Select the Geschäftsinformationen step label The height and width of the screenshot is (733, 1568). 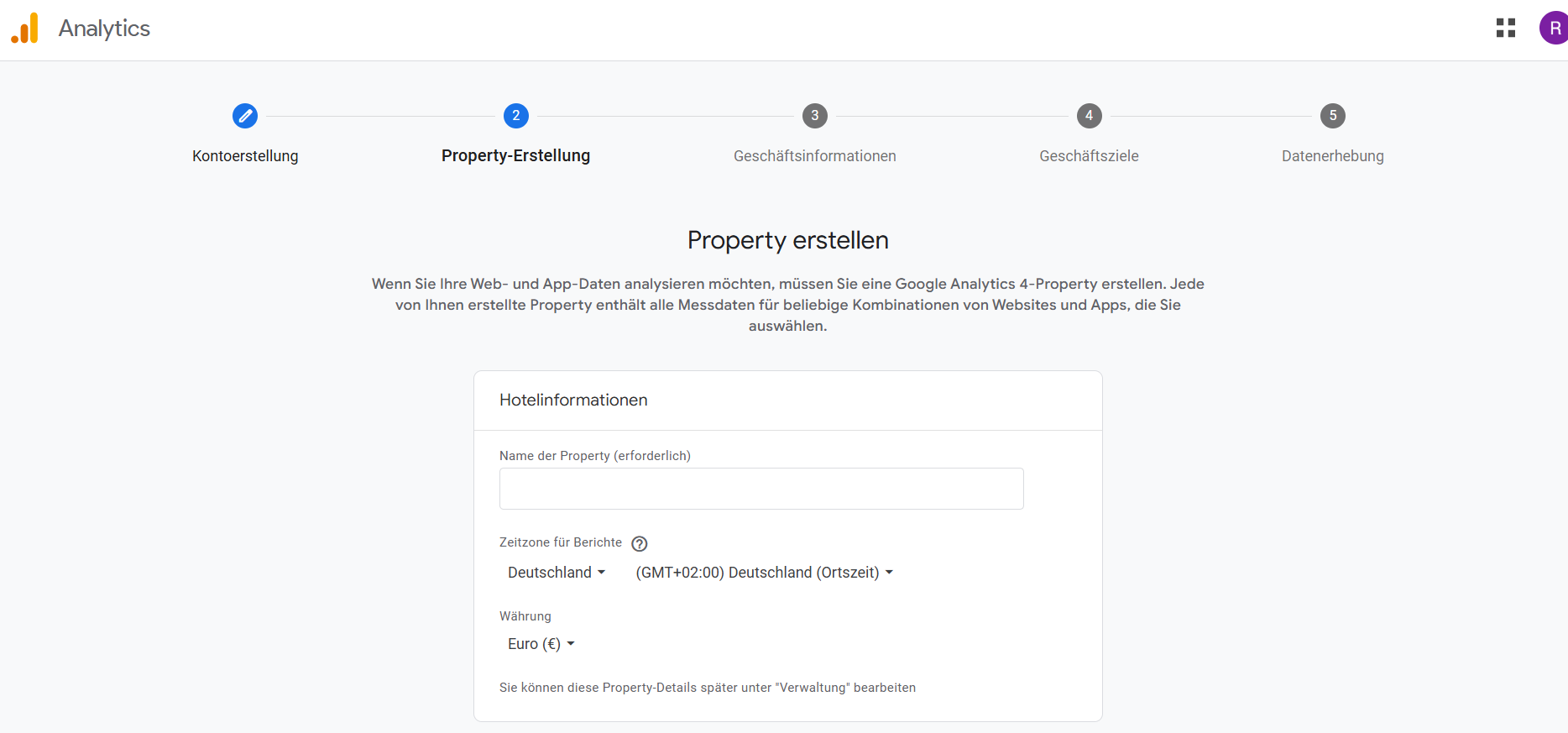point(814,156)
